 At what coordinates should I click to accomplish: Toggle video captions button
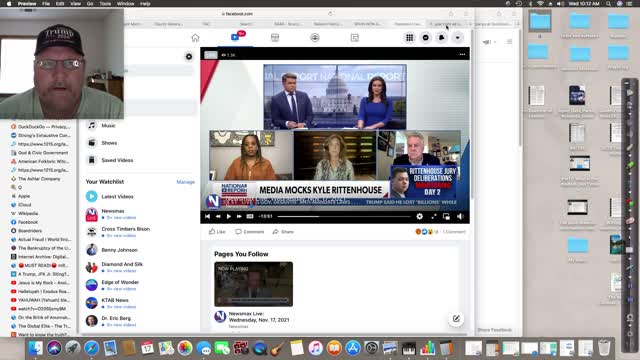pos(250,216)
